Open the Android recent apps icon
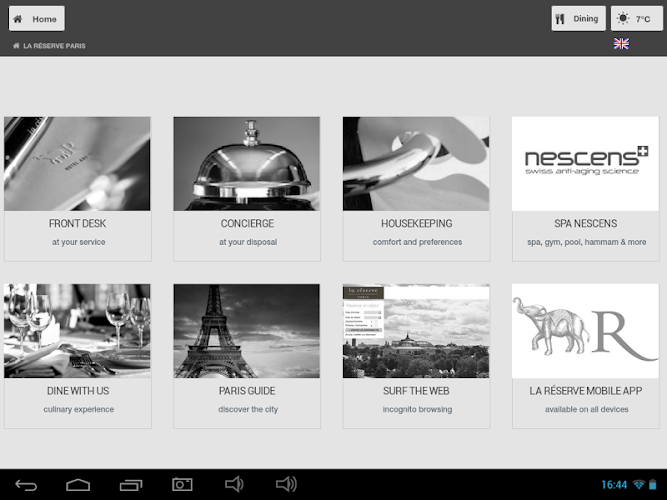 pyautogui.click(x=131, y=485)
